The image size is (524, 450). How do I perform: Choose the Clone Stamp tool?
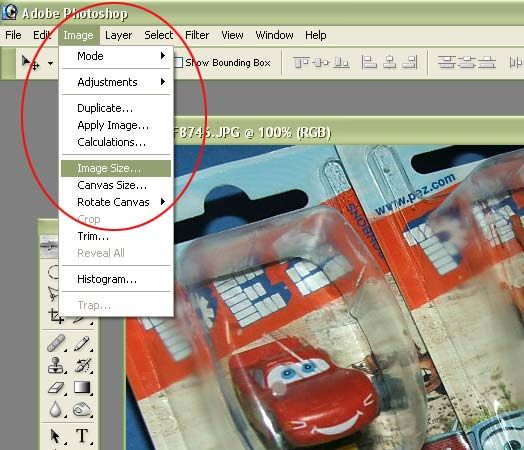(55, 365)
